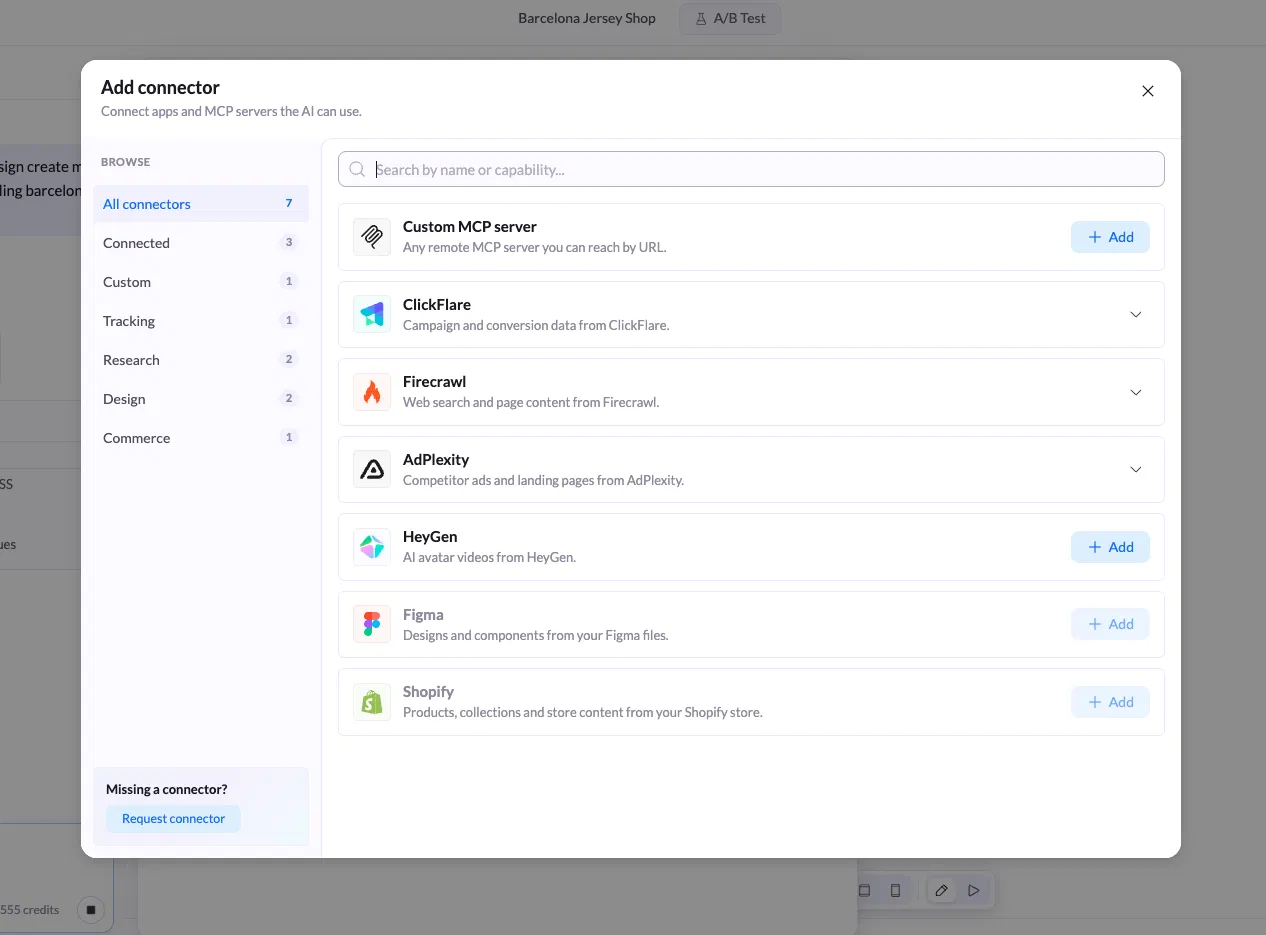Close the Add connector dialog
Screen dimensions: 1266x935
1148,91
